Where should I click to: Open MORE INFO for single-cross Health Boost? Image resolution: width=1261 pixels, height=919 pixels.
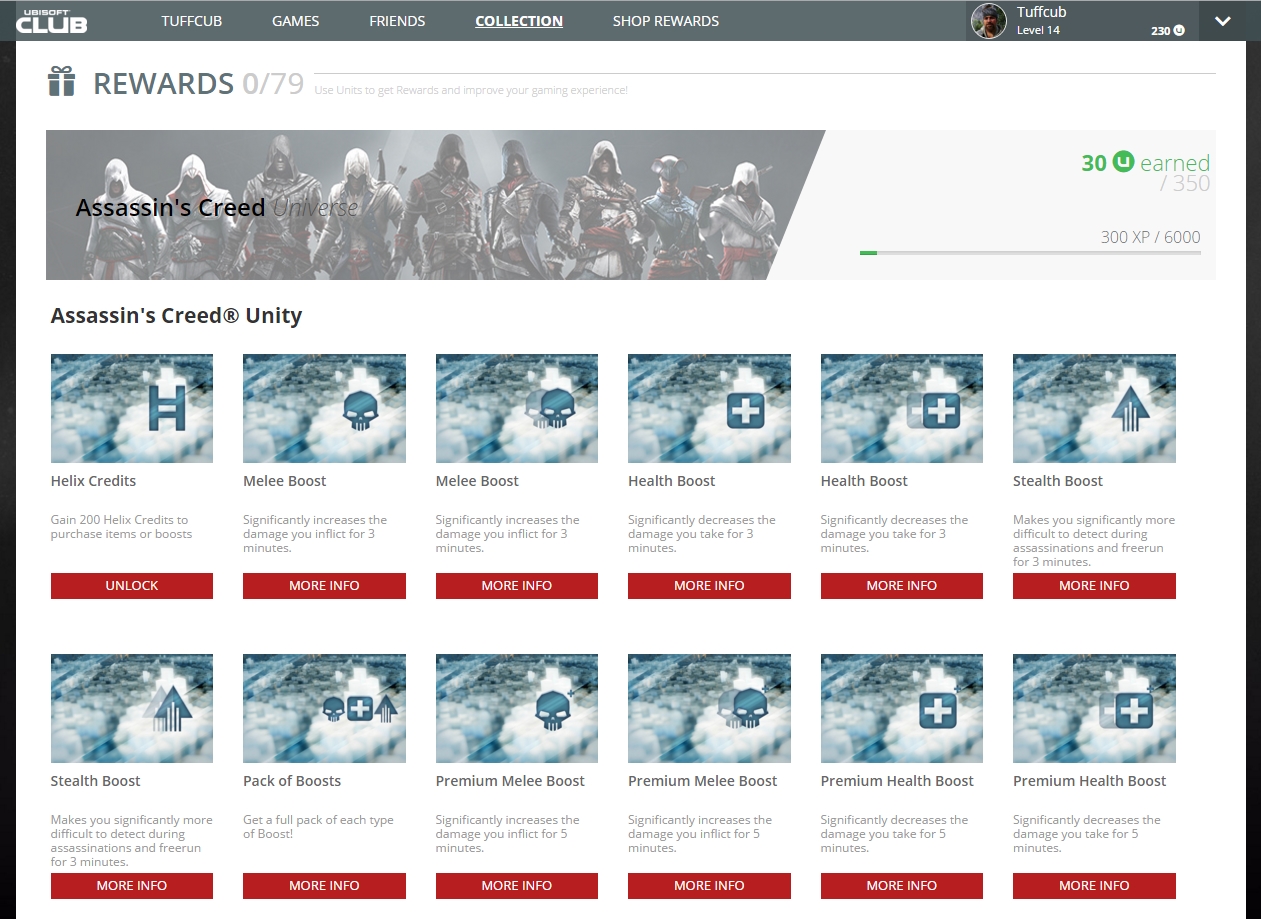(709, 586)
